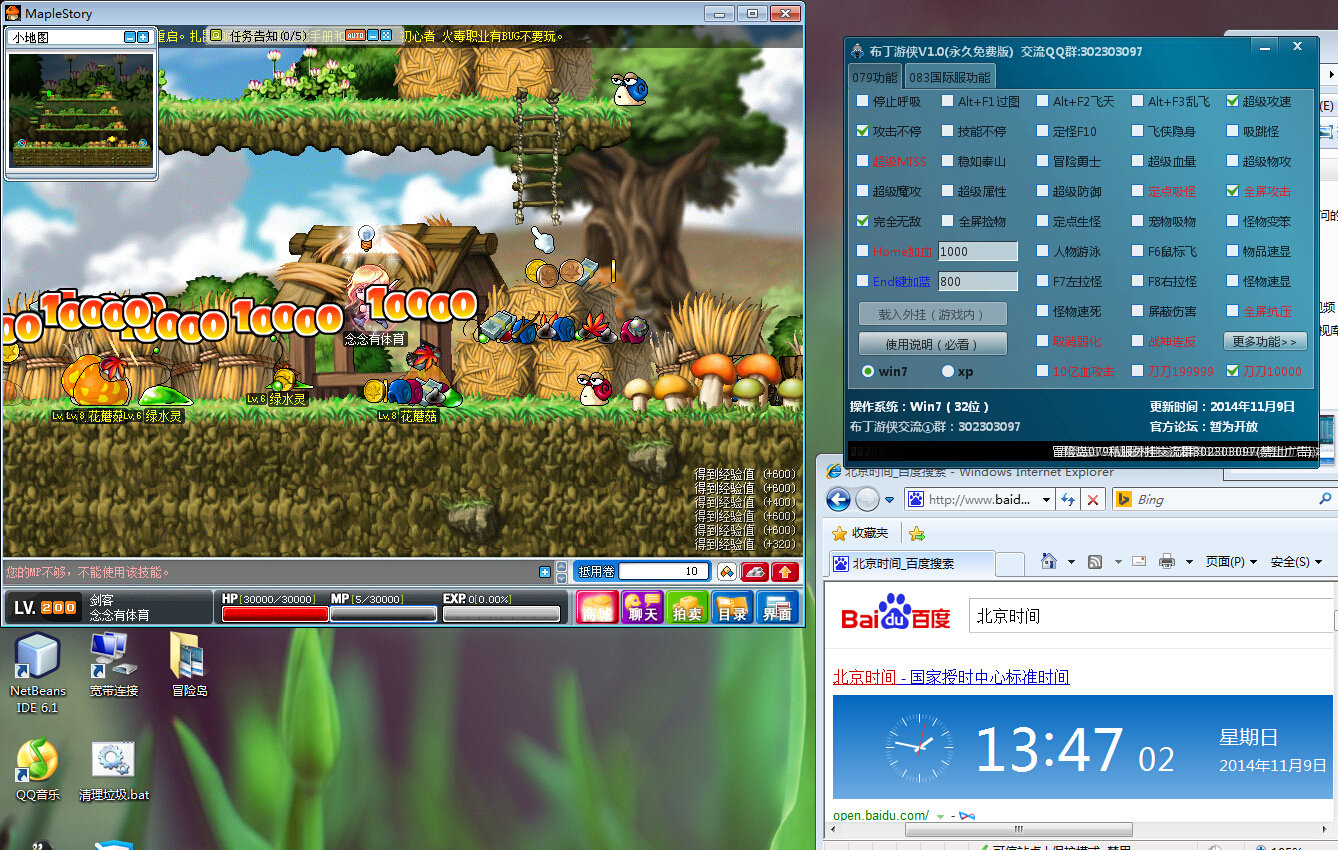Viewport: 1338px width, 850px height.
Task: Click the EXP bar in MapleStory status bar
Action: coord(501,614)
